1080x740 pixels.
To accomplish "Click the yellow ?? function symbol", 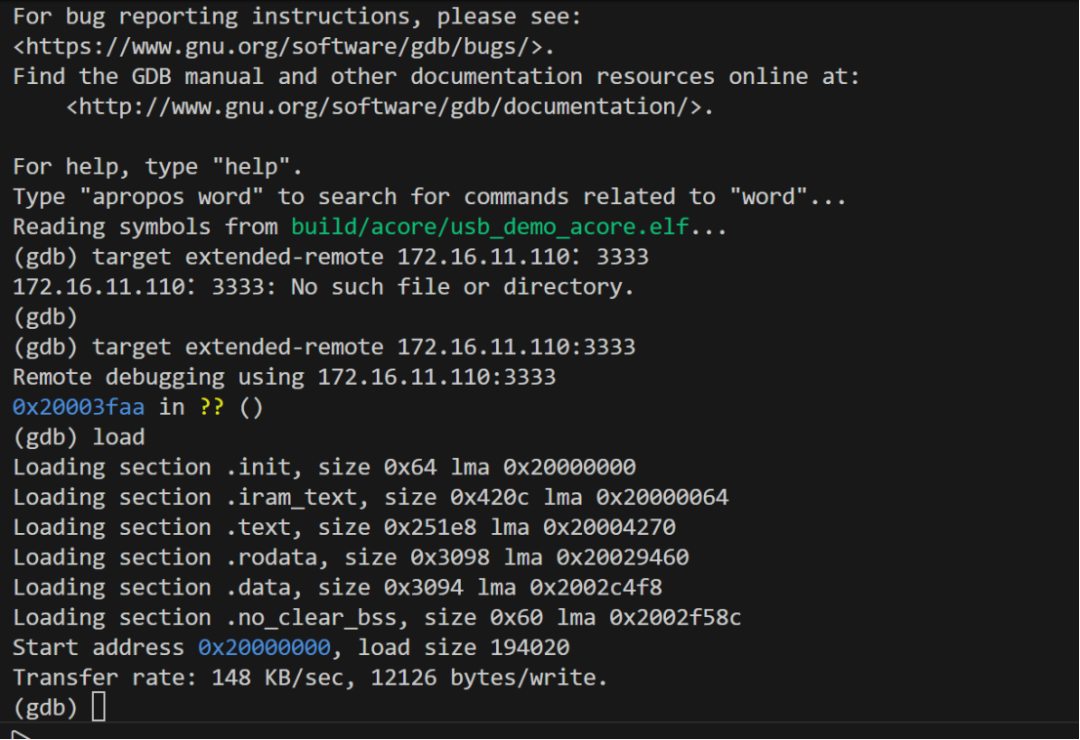I will coord(211,407).
